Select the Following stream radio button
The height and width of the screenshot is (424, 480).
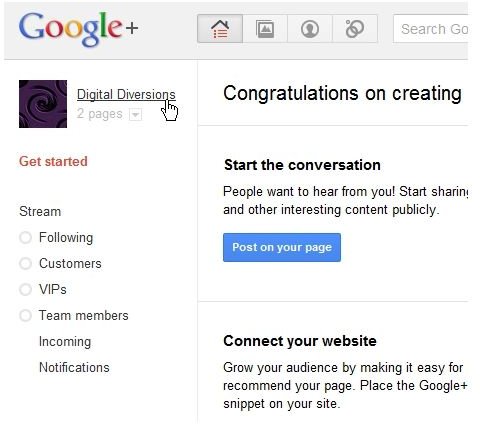(x=25, y=238)
